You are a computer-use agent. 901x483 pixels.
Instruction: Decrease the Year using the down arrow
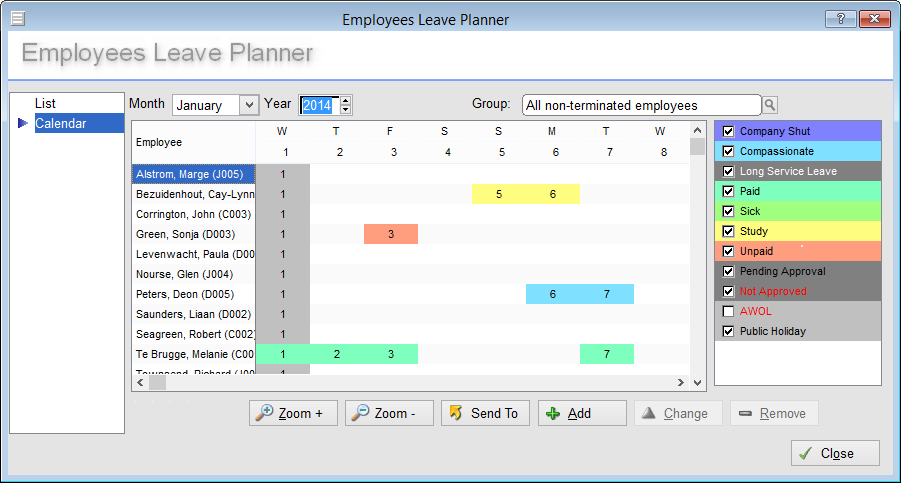click(x=346, y=110)
